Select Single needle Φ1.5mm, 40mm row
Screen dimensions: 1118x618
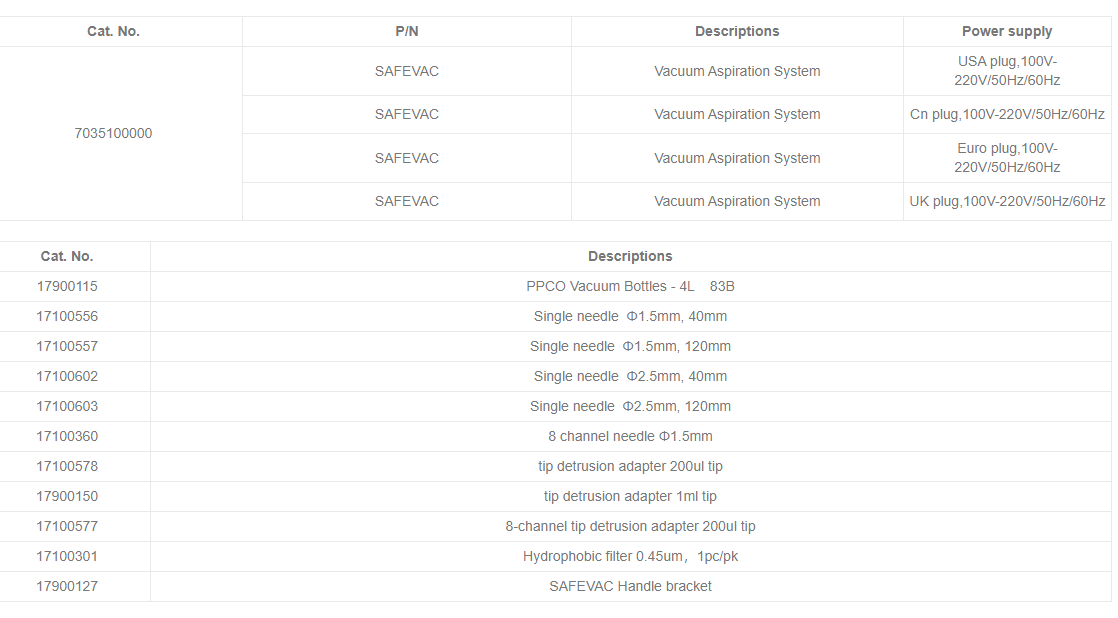(630, 316)
